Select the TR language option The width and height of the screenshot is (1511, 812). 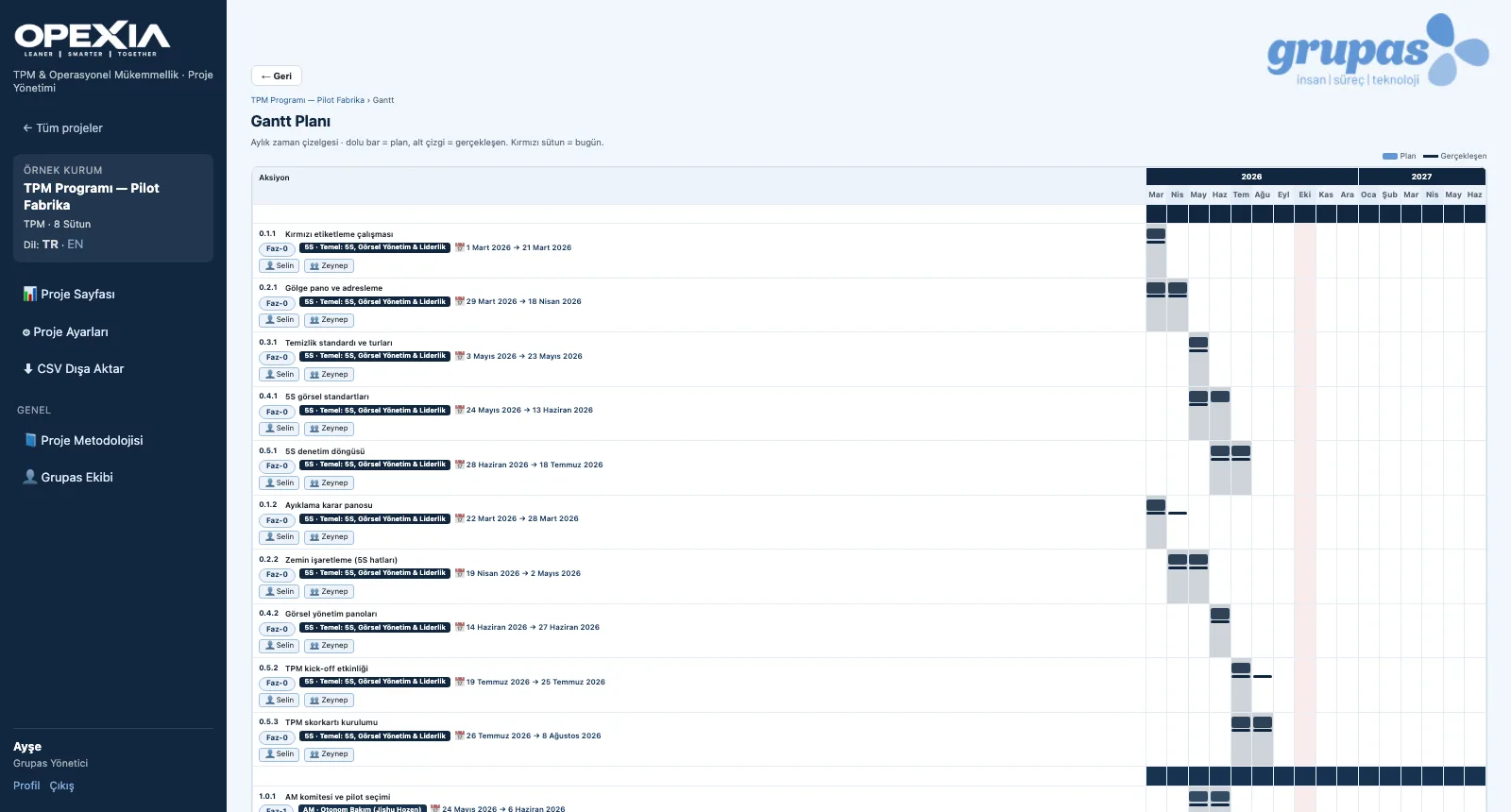click(50, 244)
